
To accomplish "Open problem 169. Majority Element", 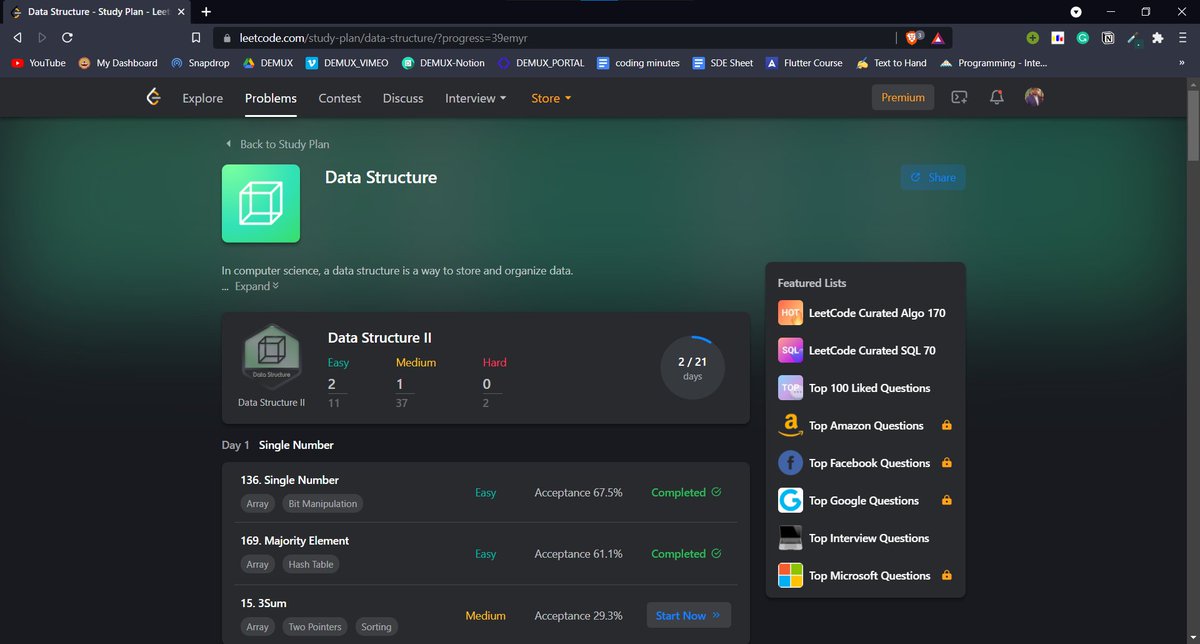I will [295, 541].
